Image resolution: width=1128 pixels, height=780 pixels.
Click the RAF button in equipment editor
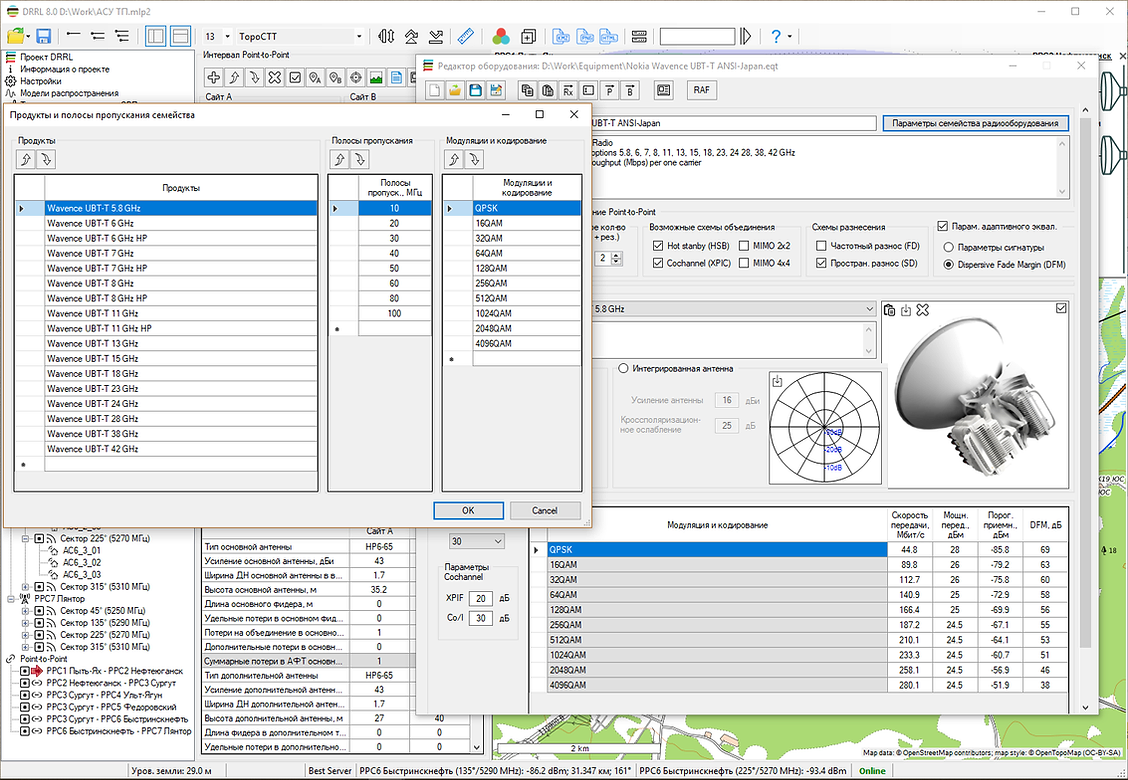coord(701,90)
